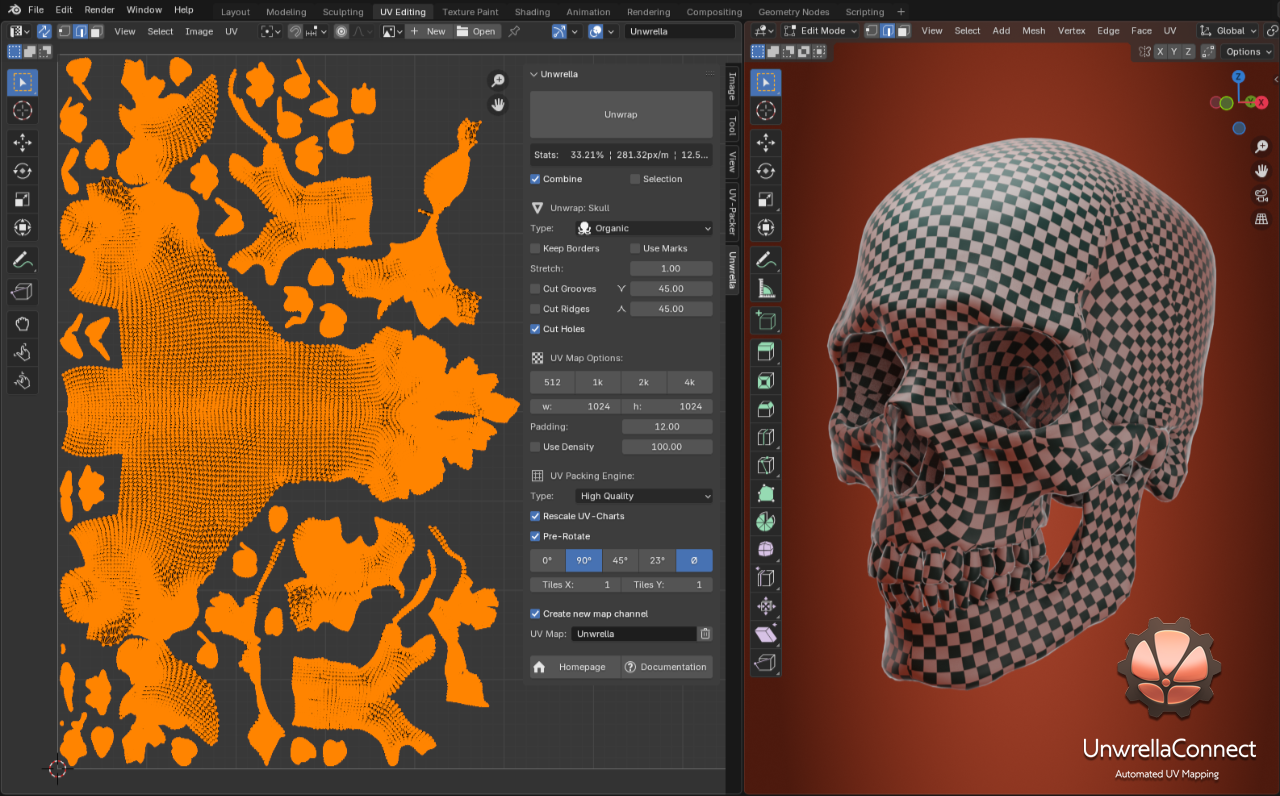Screen dimensions: 1280x796
Task: Click the zoom magnifier in UV editor
Action: coord(498,81)
